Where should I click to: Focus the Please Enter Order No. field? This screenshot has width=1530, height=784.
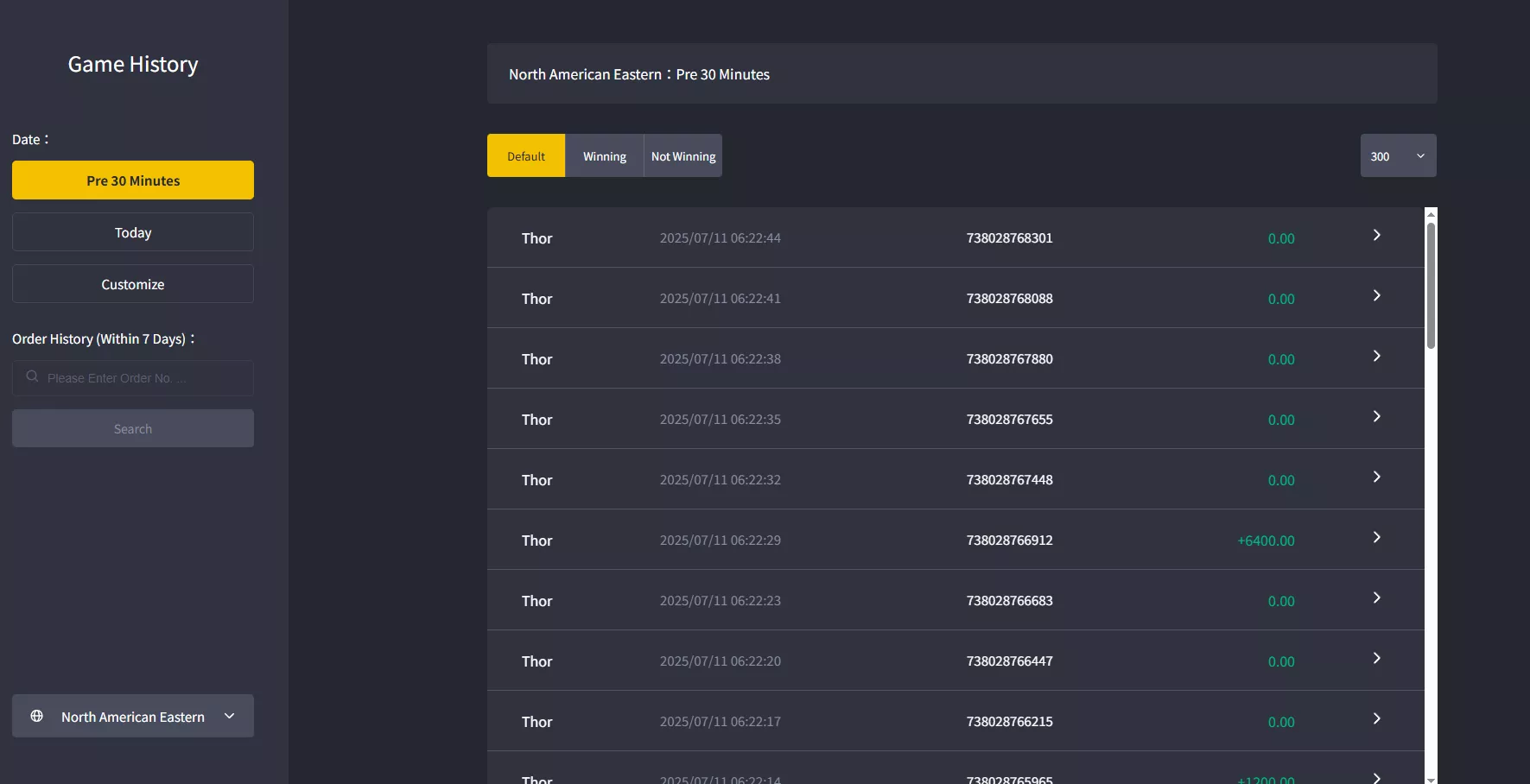(133, 378)
